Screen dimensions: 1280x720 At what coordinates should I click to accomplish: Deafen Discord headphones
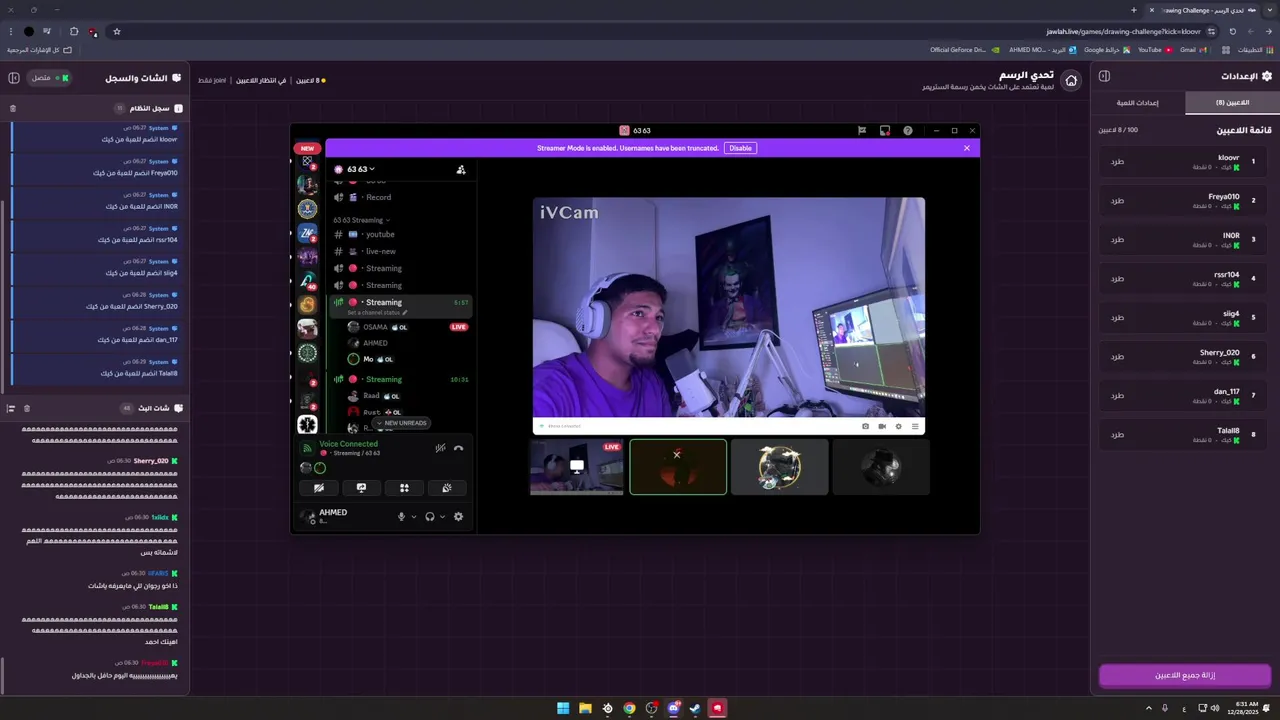[x=430, y=517]
